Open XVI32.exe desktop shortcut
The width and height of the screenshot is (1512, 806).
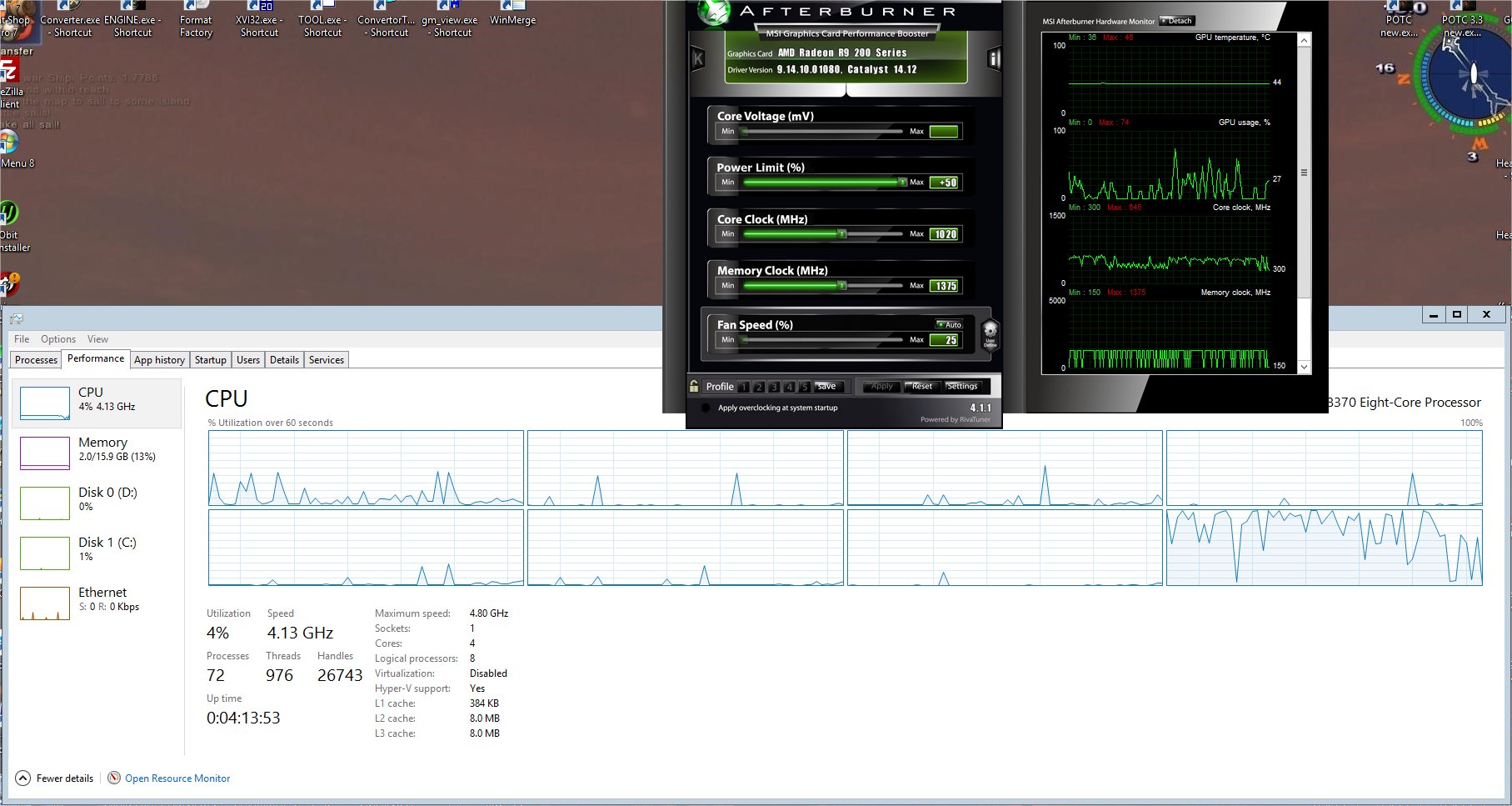pos(259,19)
